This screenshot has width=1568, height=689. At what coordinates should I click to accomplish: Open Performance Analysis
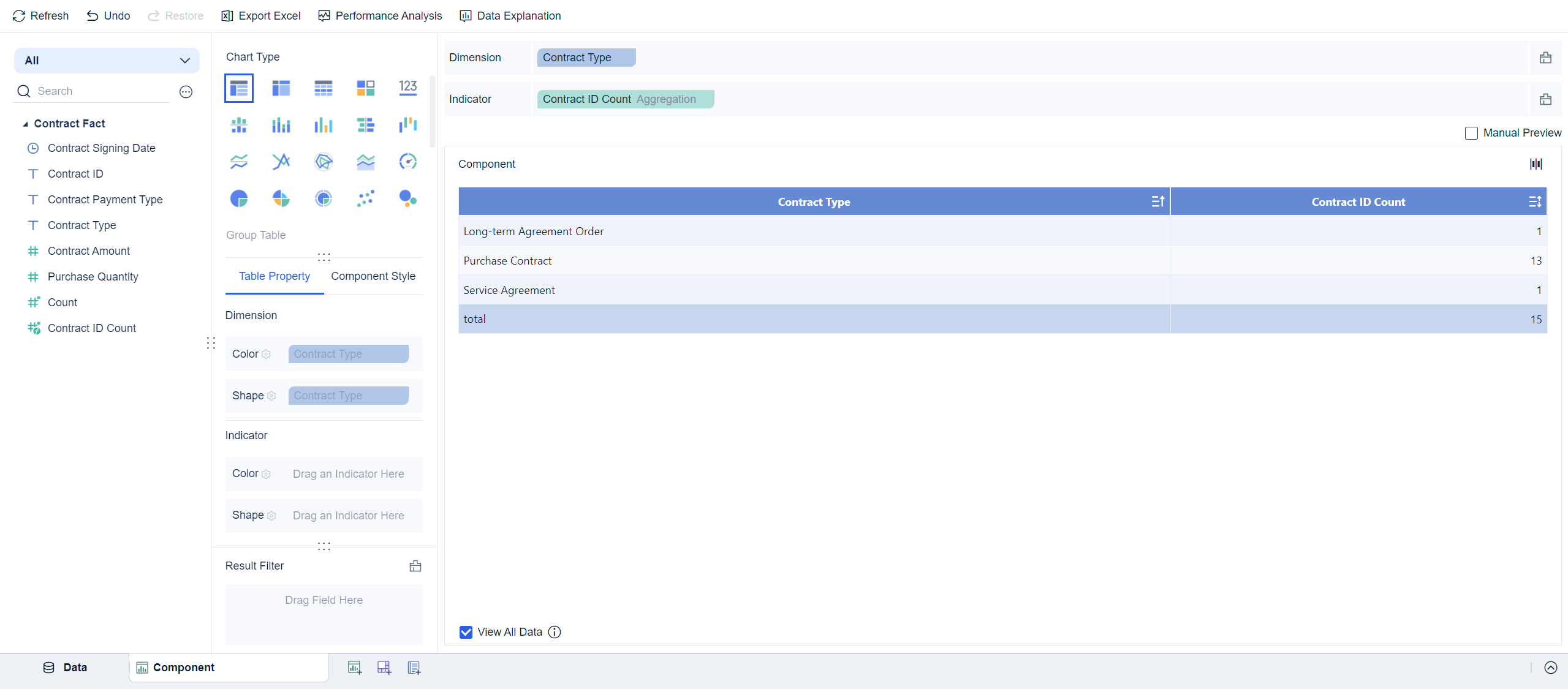(x=380, y=16)
